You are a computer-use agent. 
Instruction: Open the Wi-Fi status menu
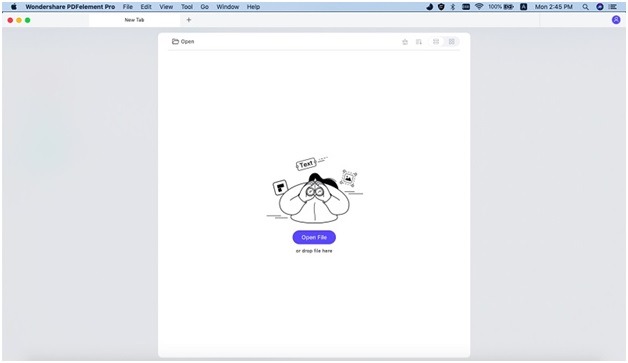tap(479, 7)
